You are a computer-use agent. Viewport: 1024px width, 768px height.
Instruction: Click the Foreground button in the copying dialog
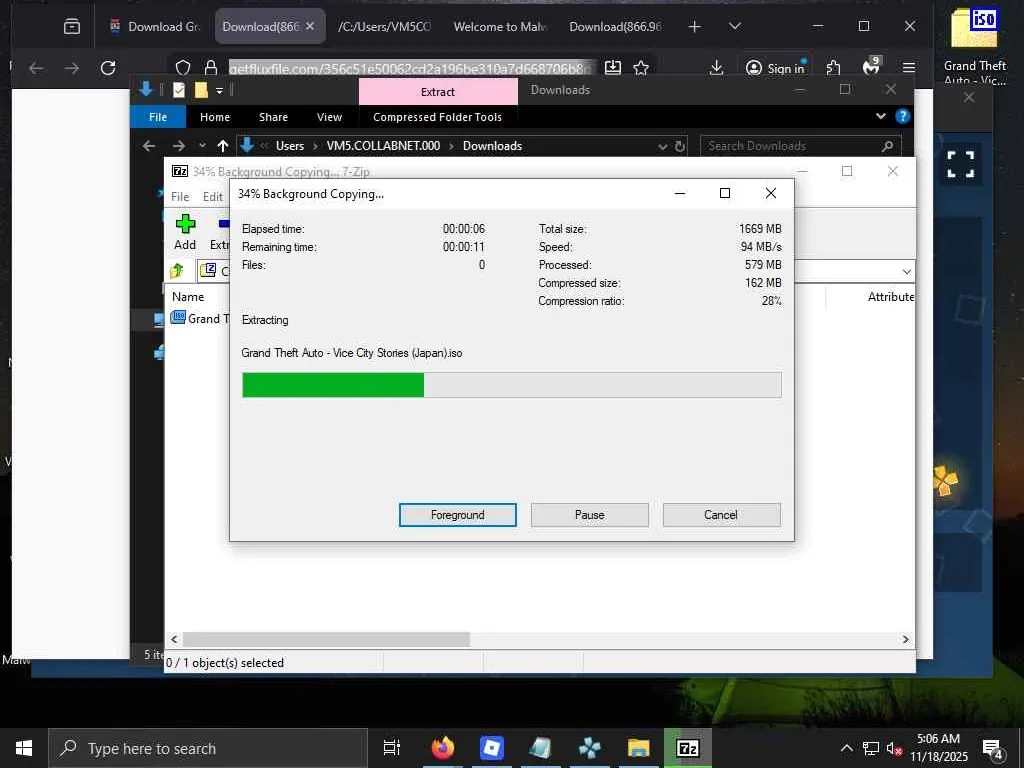pyautogui.click(x=457, y=515)
